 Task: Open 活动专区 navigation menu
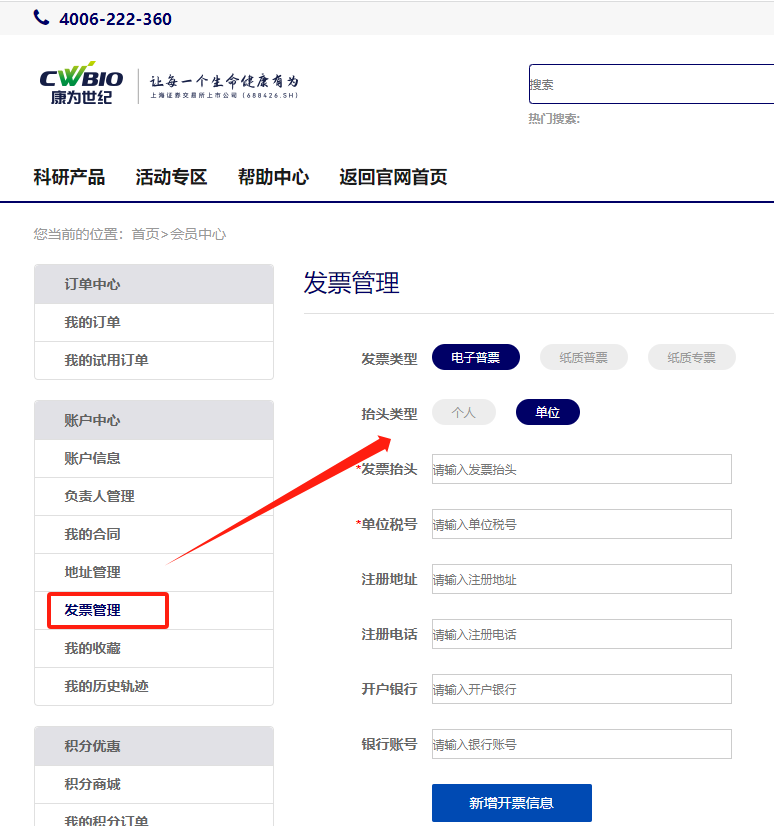[171, 177]
